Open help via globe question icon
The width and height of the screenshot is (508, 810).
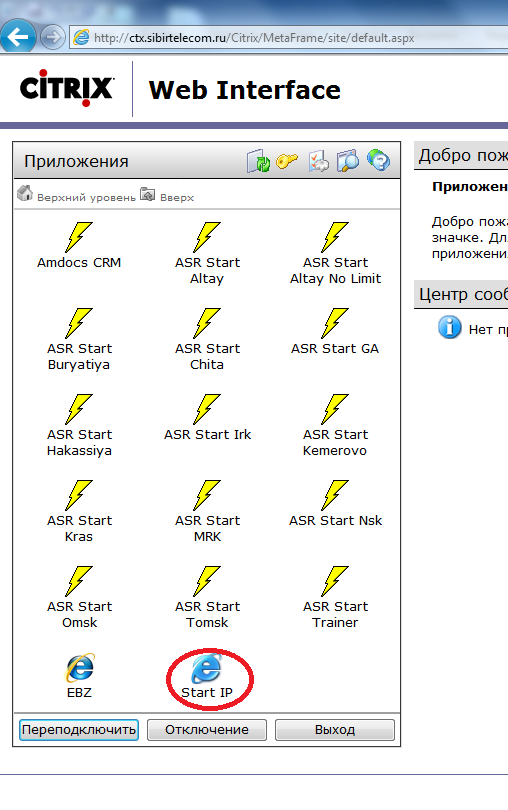click(378, 161)
